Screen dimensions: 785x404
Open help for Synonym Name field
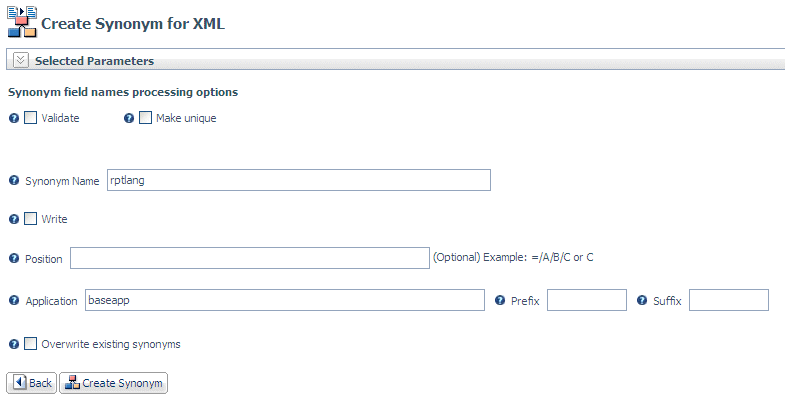(14, 180)
